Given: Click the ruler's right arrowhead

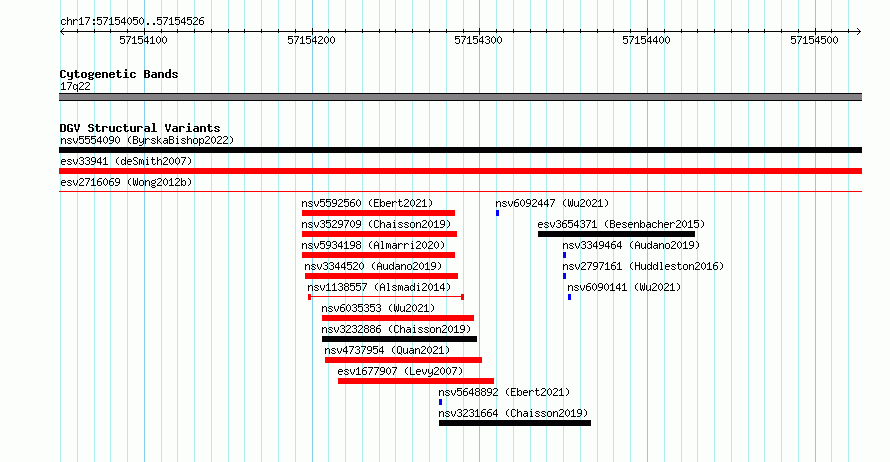Looking at the screenshot, I should click(x=859, y=32).
